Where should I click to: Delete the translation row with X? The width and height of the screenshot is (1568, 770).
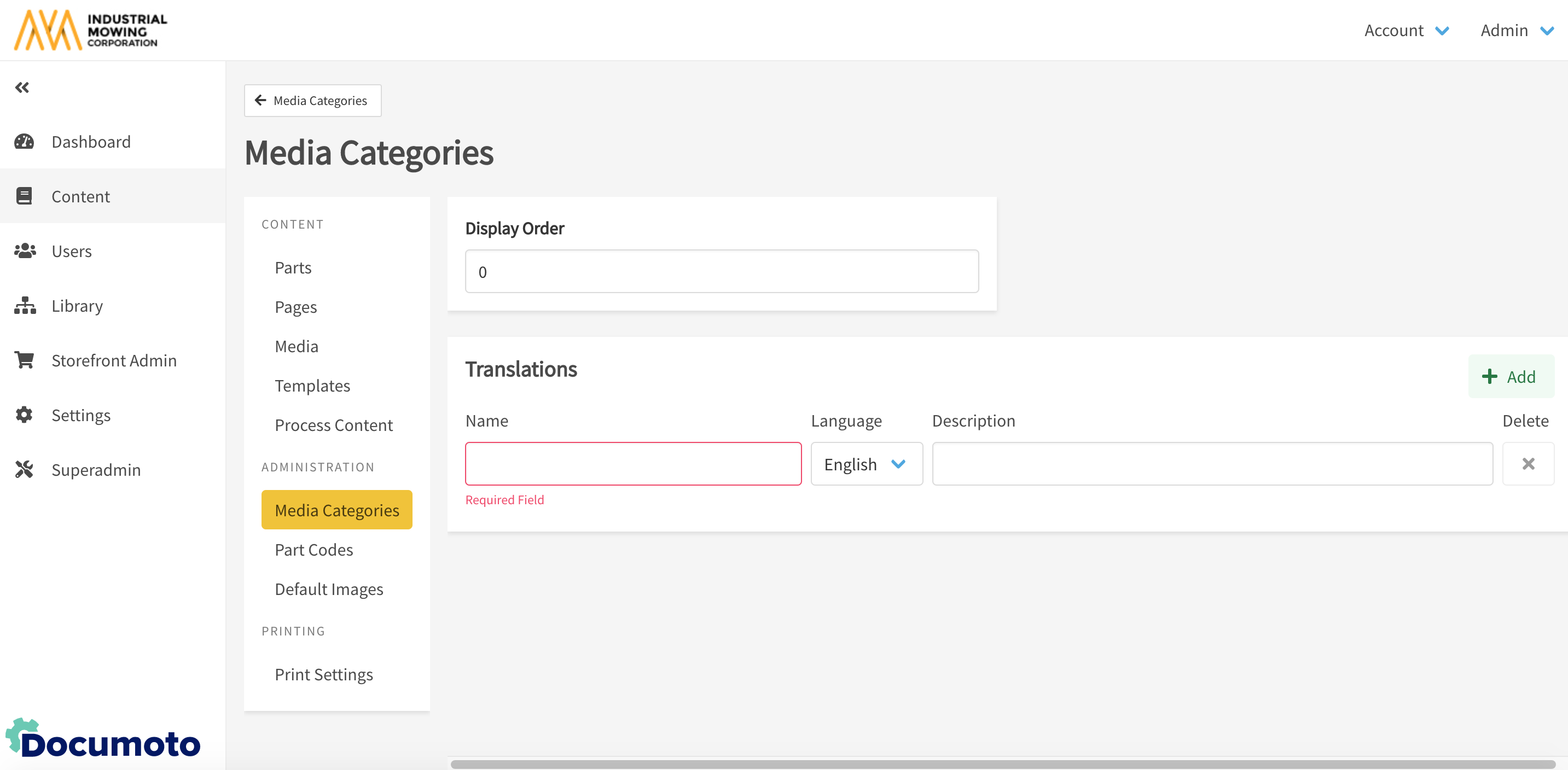point(1528,464)
